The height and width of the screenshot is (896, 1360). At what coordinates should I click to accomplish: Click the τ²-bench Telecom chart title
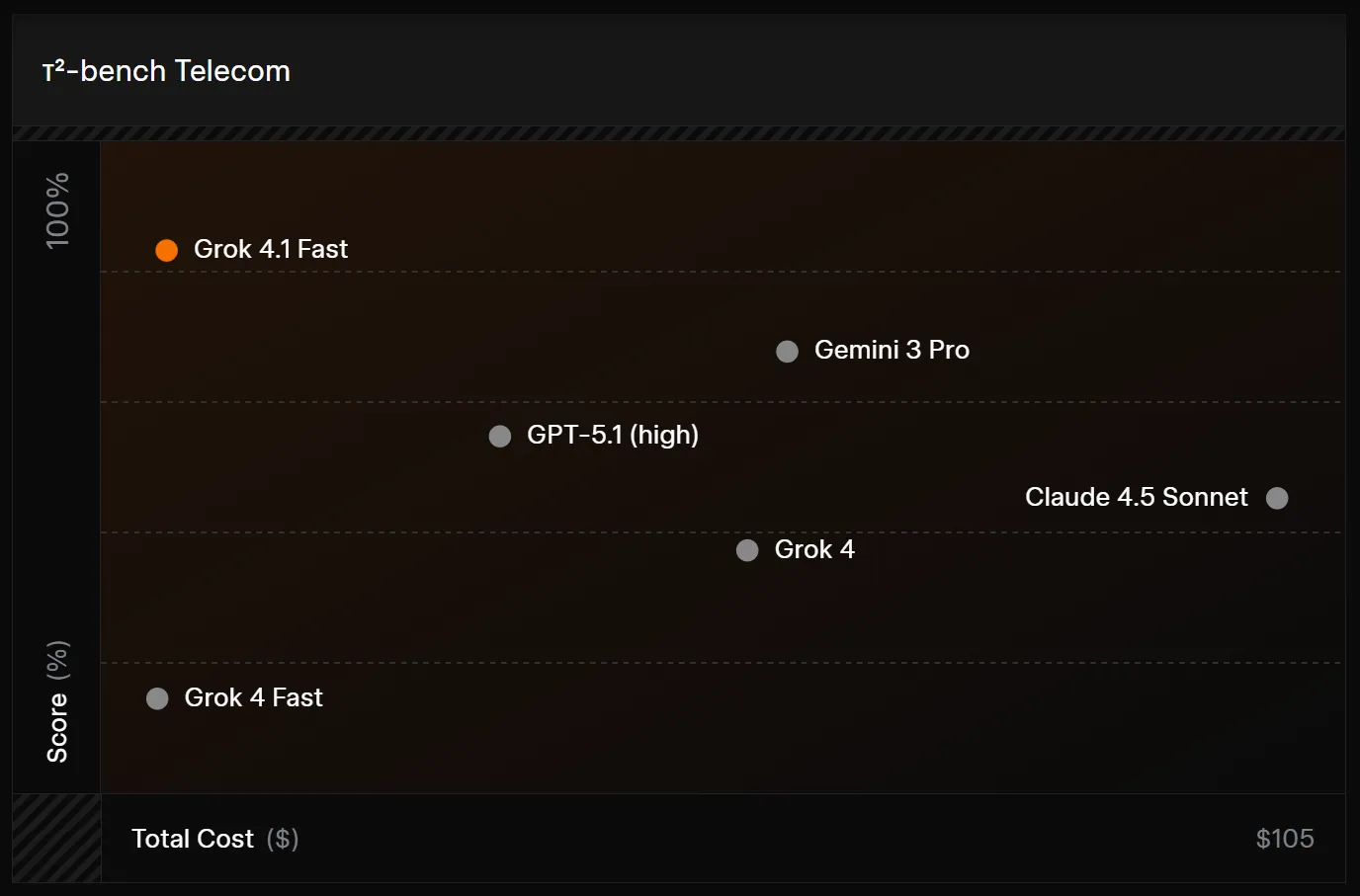pyautogui.click(x=166, y=71)
